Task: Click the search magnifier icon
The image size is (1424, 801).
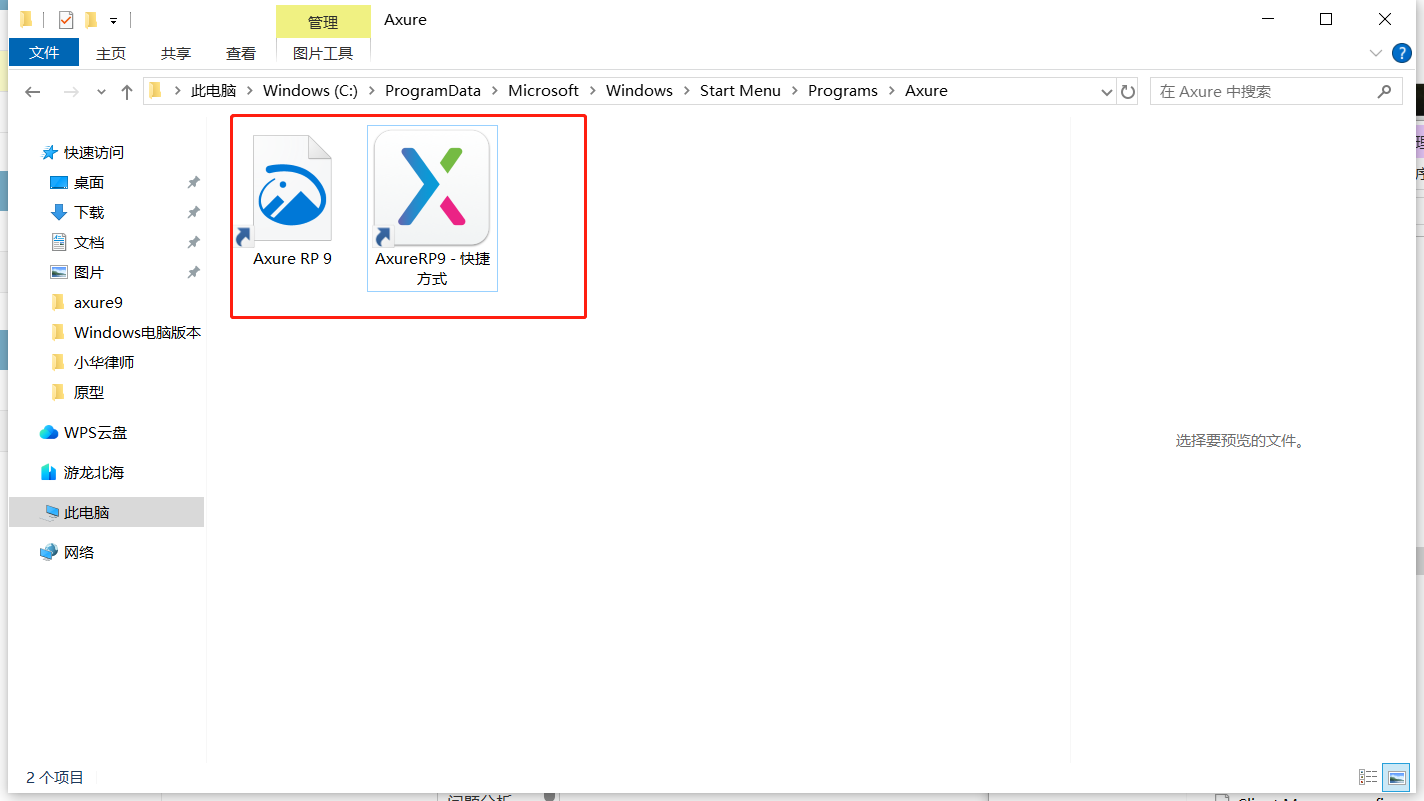Action: [x=1384, y=91]
